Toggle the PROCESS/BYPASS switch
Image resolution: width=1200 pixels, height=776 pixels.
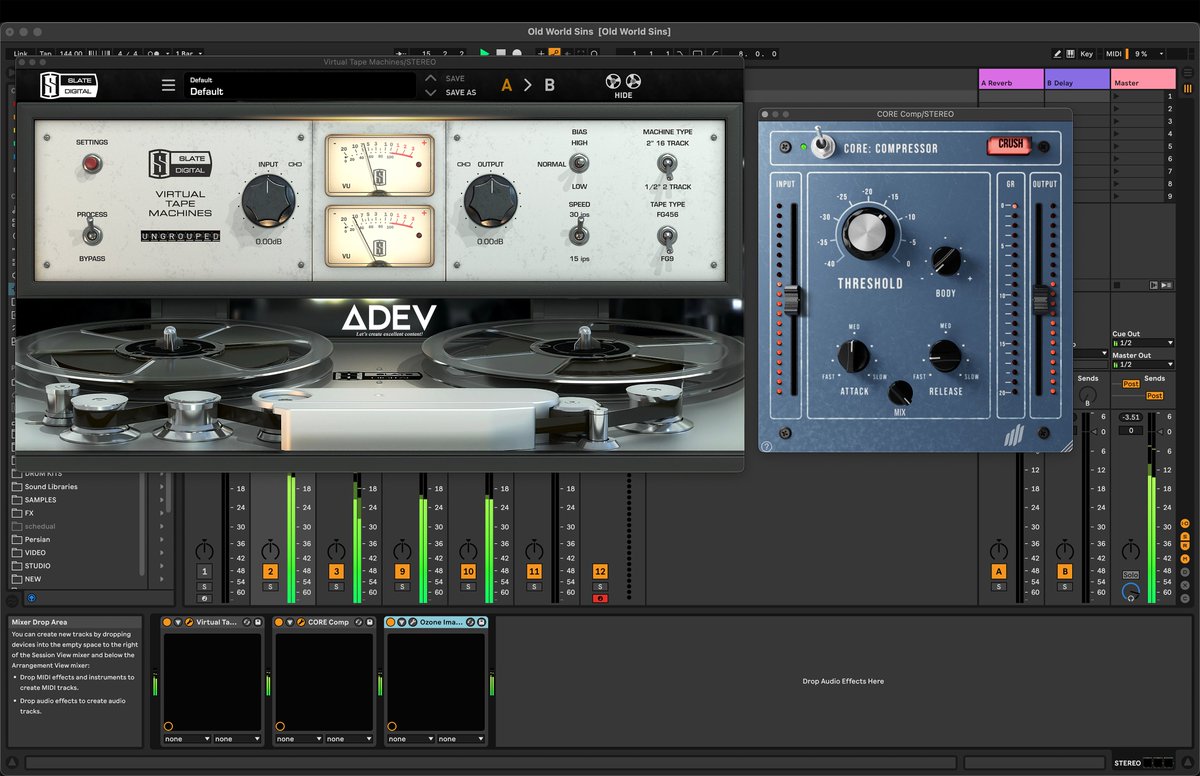(91, 234)
